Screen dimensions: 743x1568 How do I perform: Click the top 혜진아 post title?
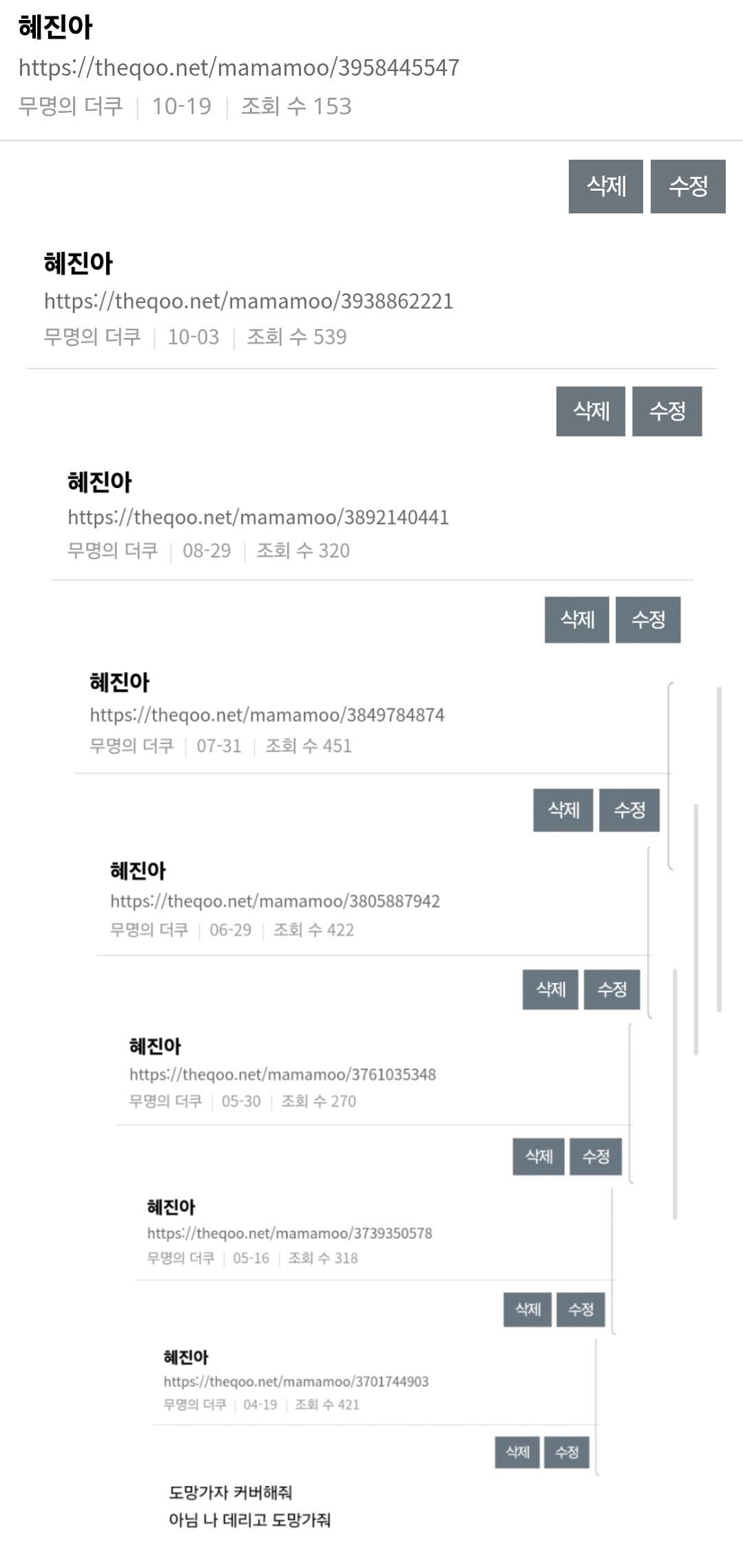(x=55, y=28)
